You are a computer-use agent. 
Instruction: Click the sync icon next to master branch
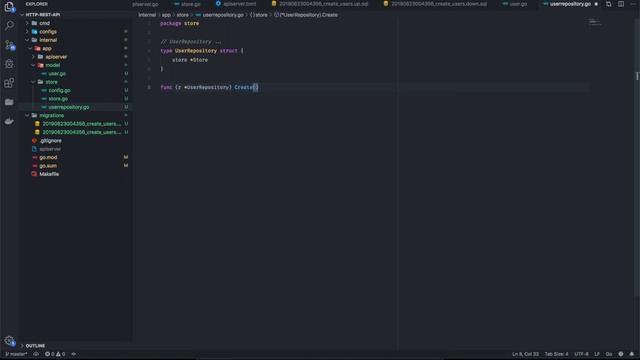click(x=36, y=354)
